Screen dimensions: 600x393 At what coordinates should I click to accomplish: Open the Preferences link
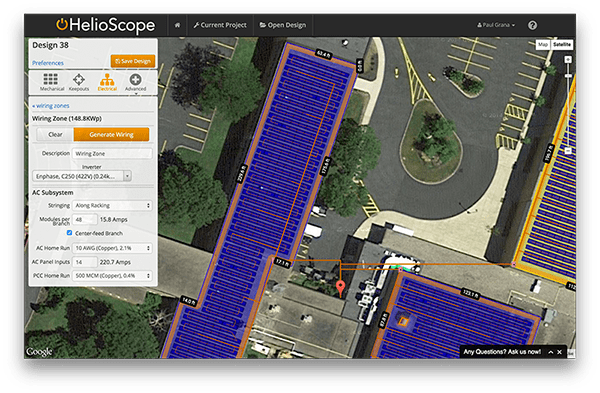48,63
